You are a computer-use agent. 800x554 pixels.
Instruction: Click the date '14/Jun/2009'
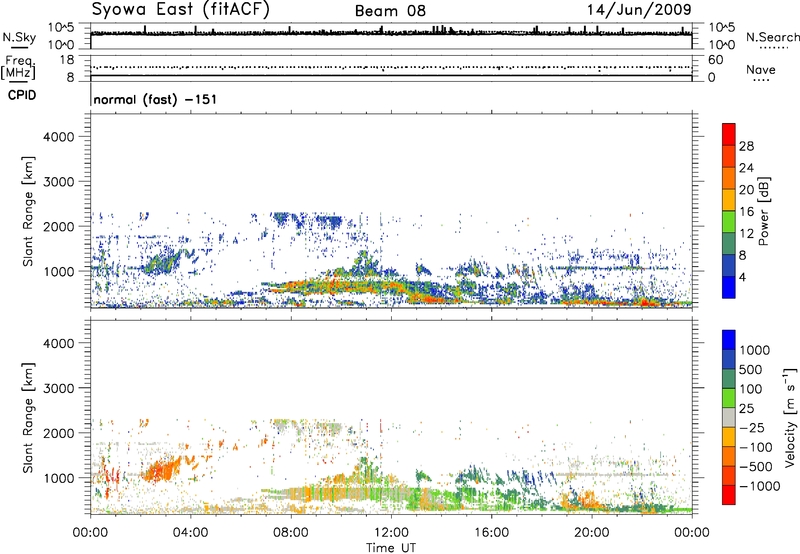pos(639,9)
